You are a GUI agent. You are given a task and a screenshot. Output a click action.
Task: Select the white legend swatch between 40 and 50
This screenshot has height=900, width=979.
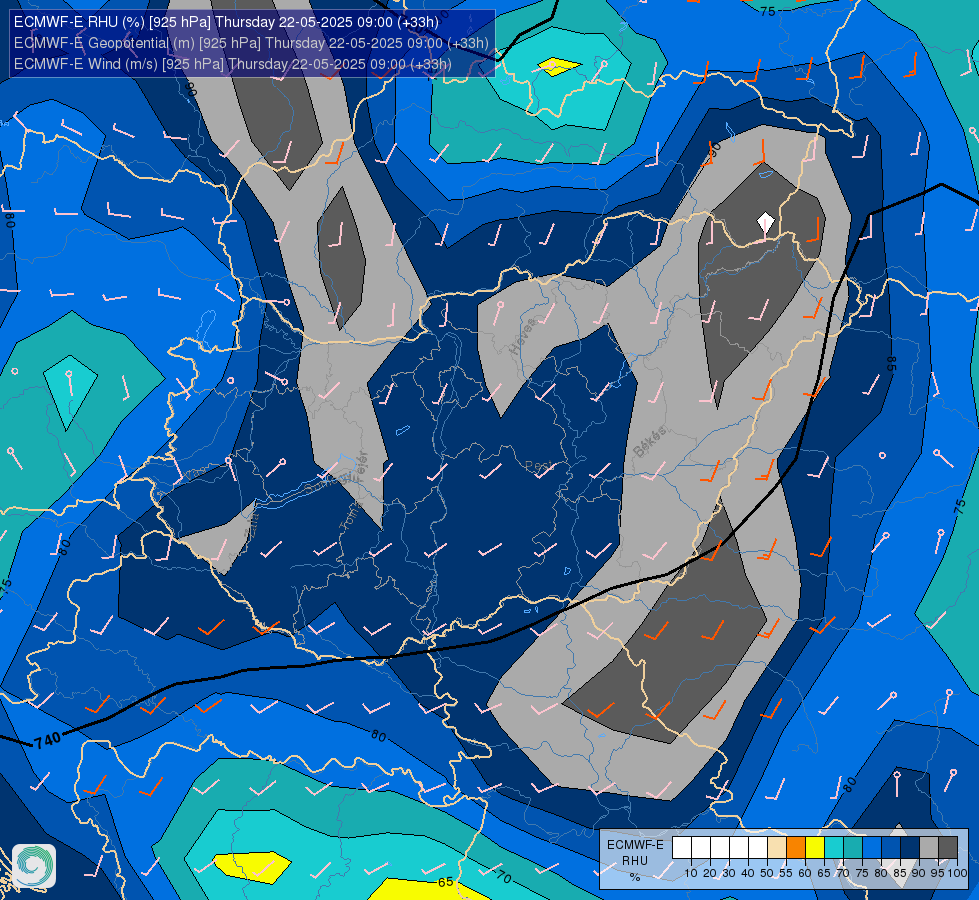[x=758, y=848]
